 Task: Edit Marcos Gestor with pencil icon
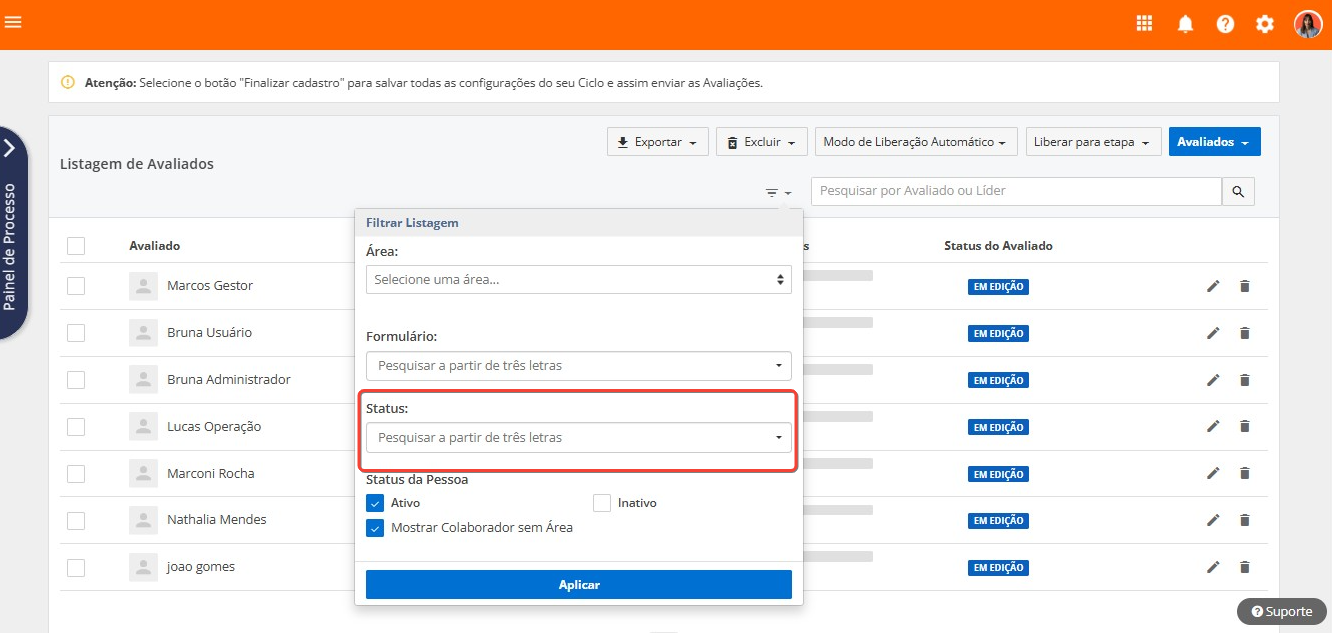(x=1213, y=286)
